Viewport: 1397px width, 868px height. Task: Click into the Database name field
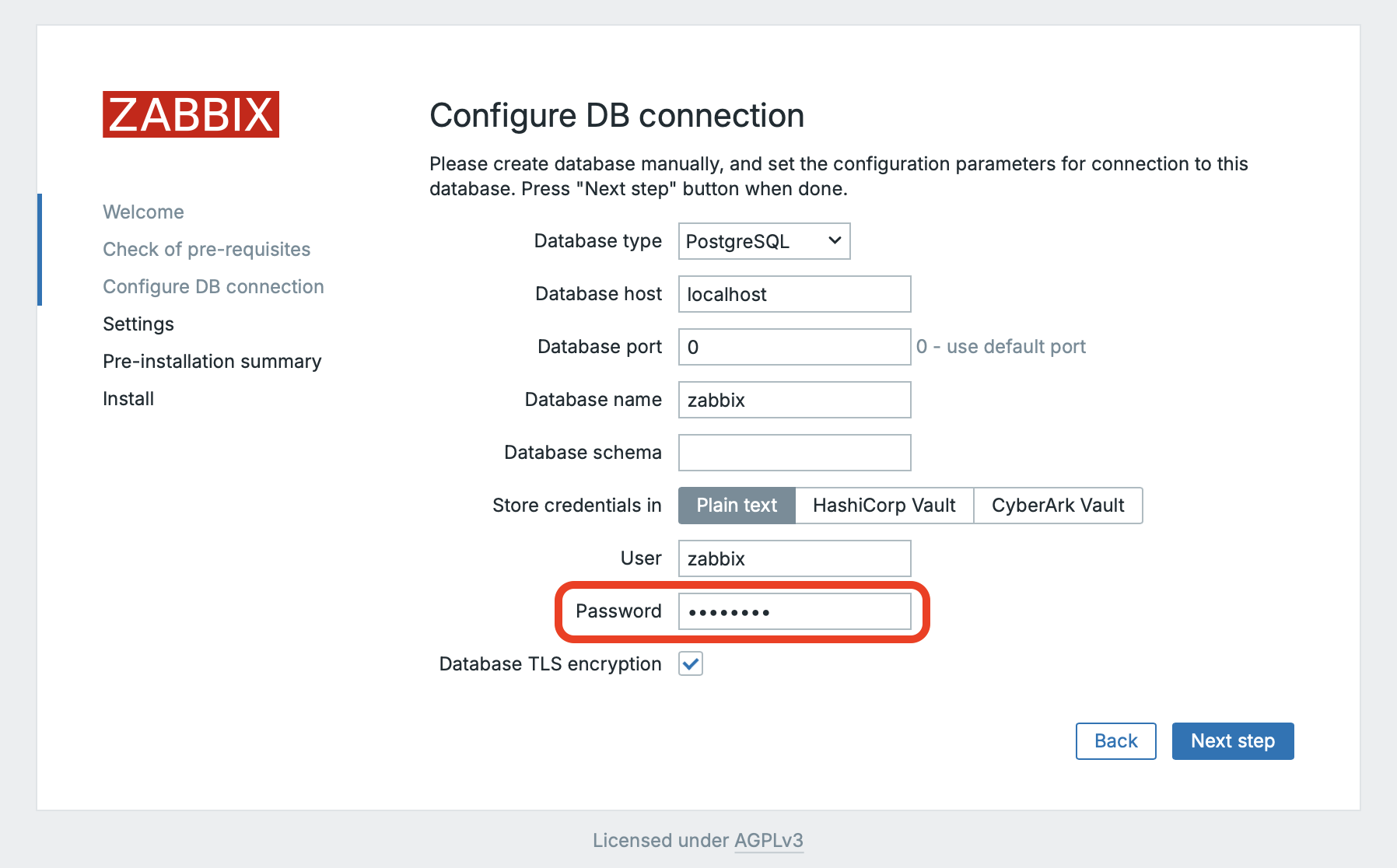[794, 400]
